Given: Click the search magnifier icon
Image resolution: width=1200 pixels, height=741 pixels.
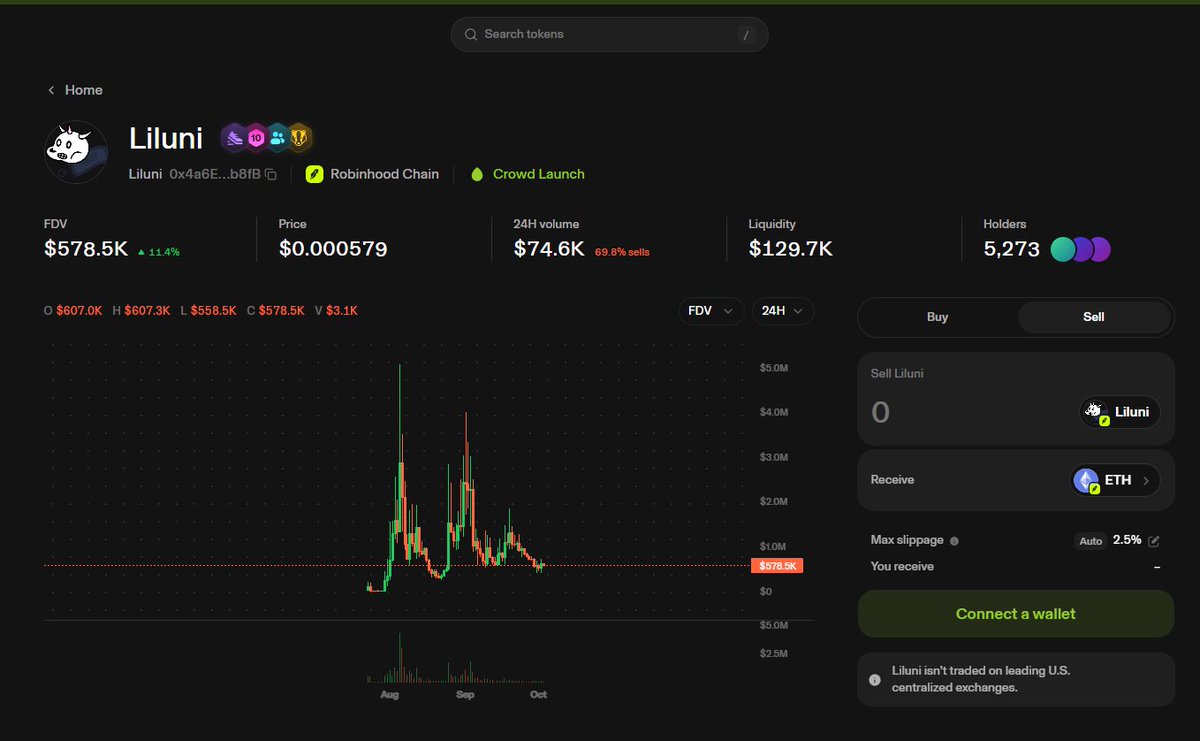Looking at the screenshot, I should 471,34.
